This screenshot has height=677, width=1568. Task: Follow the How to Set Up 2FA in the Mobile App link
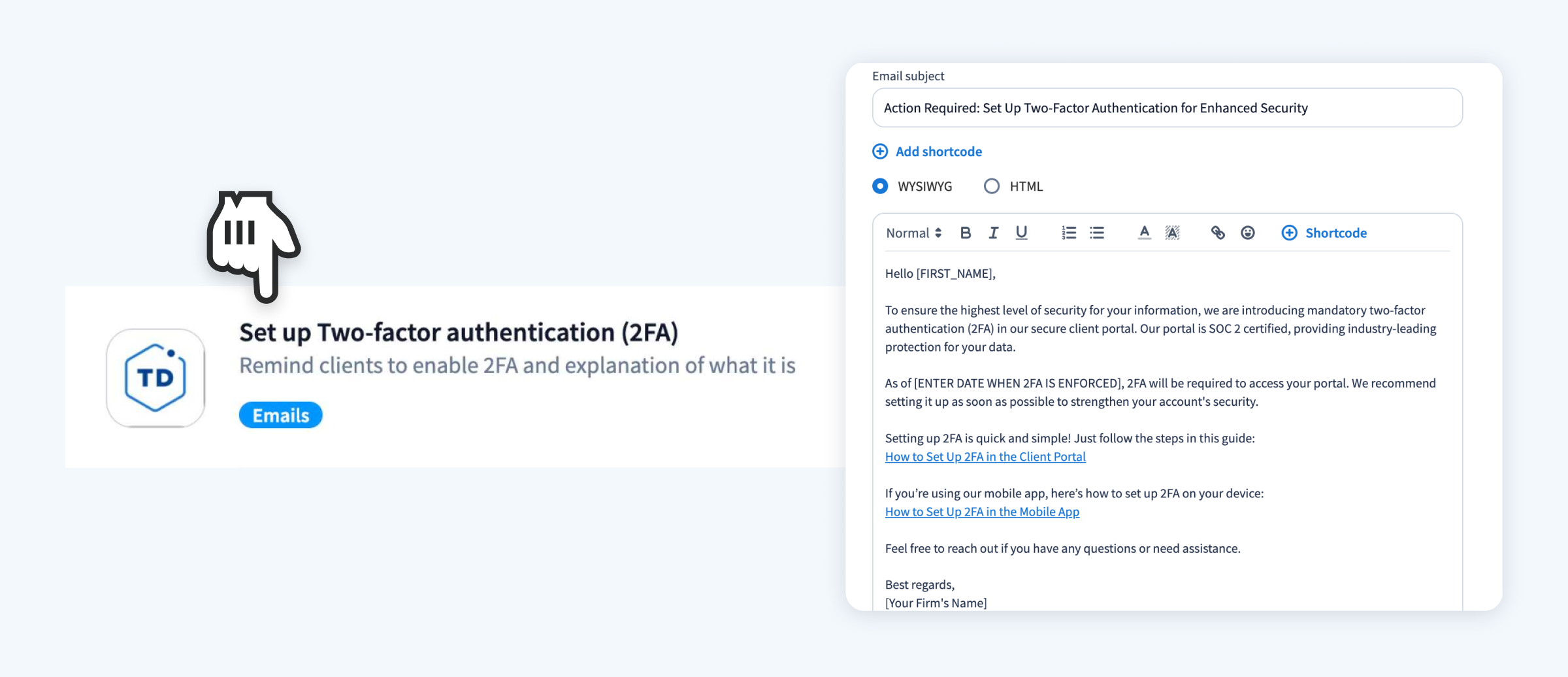[x=981, y=512]
